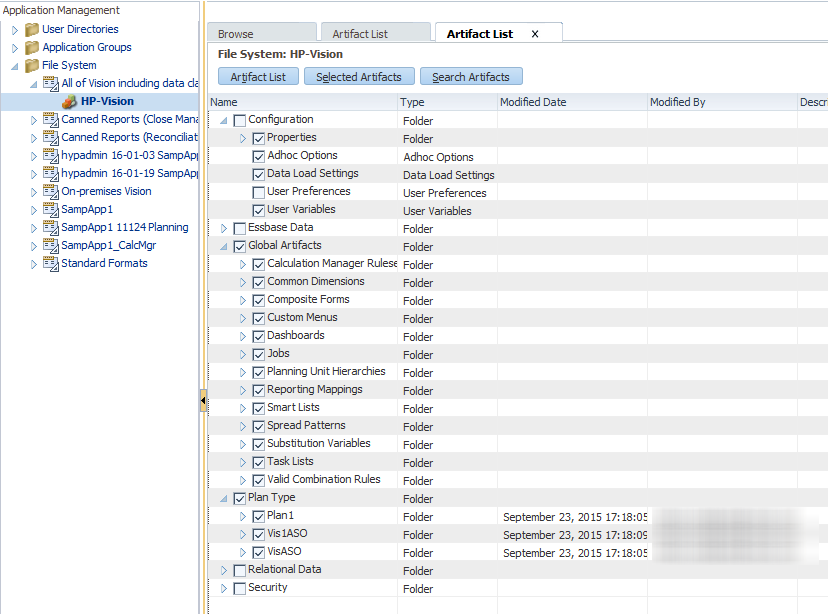
Task: Click the Search Artifacts button
Action: click(x=471, y=77)
